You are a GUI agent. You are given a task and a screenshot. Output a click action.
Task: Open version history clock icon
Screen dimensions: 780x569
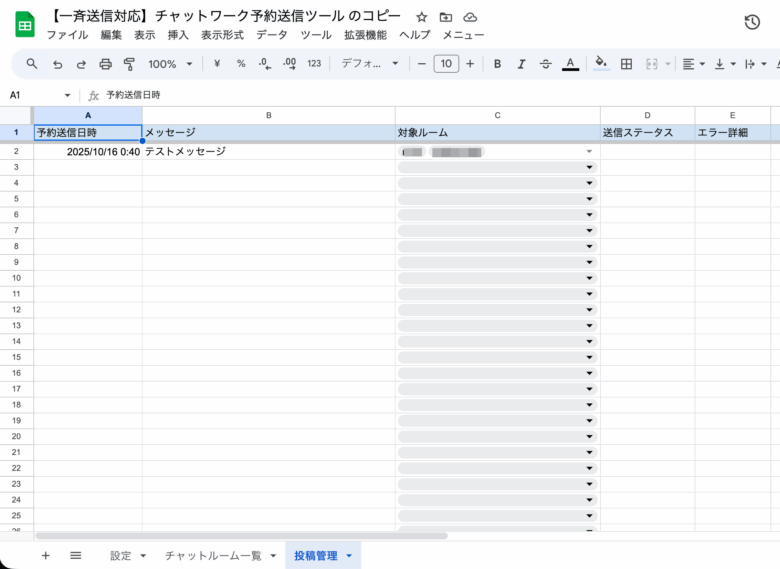point(752,22)
